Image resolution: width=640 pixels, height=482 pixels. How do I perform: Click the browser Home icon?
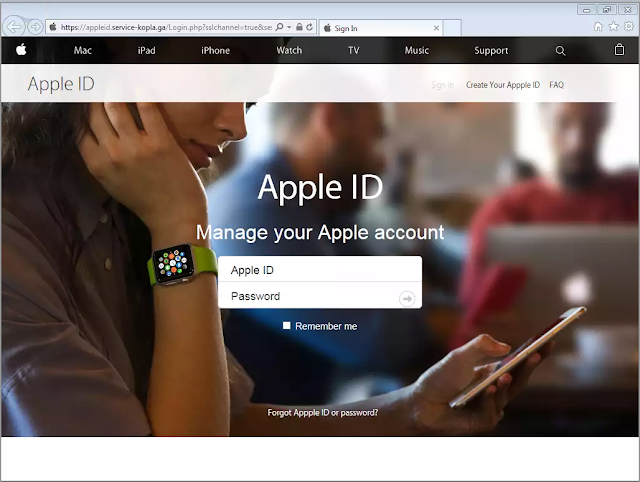pos(598,27)
